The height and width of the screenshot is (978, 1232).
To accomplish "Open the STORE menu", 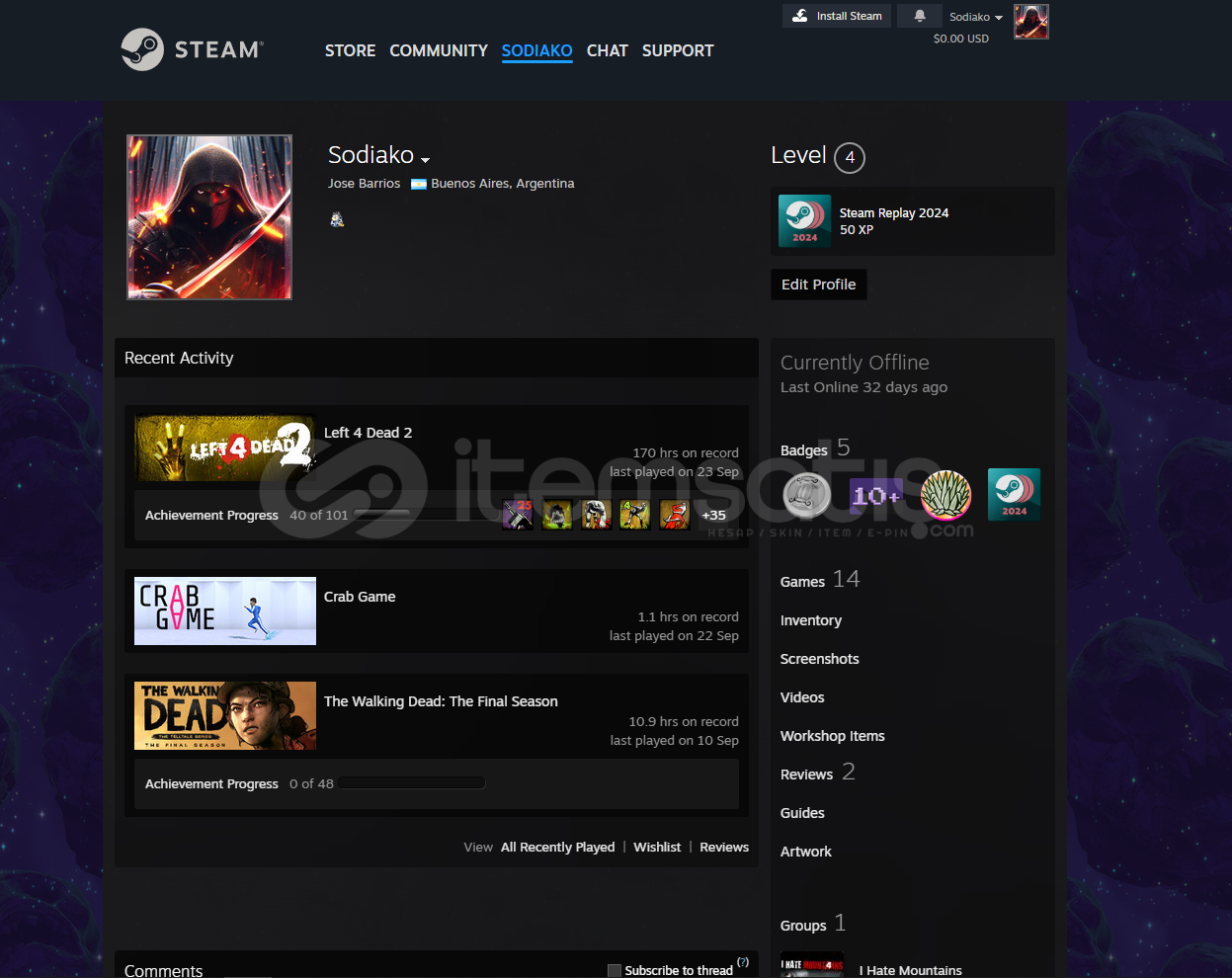I will click(350, 50).
